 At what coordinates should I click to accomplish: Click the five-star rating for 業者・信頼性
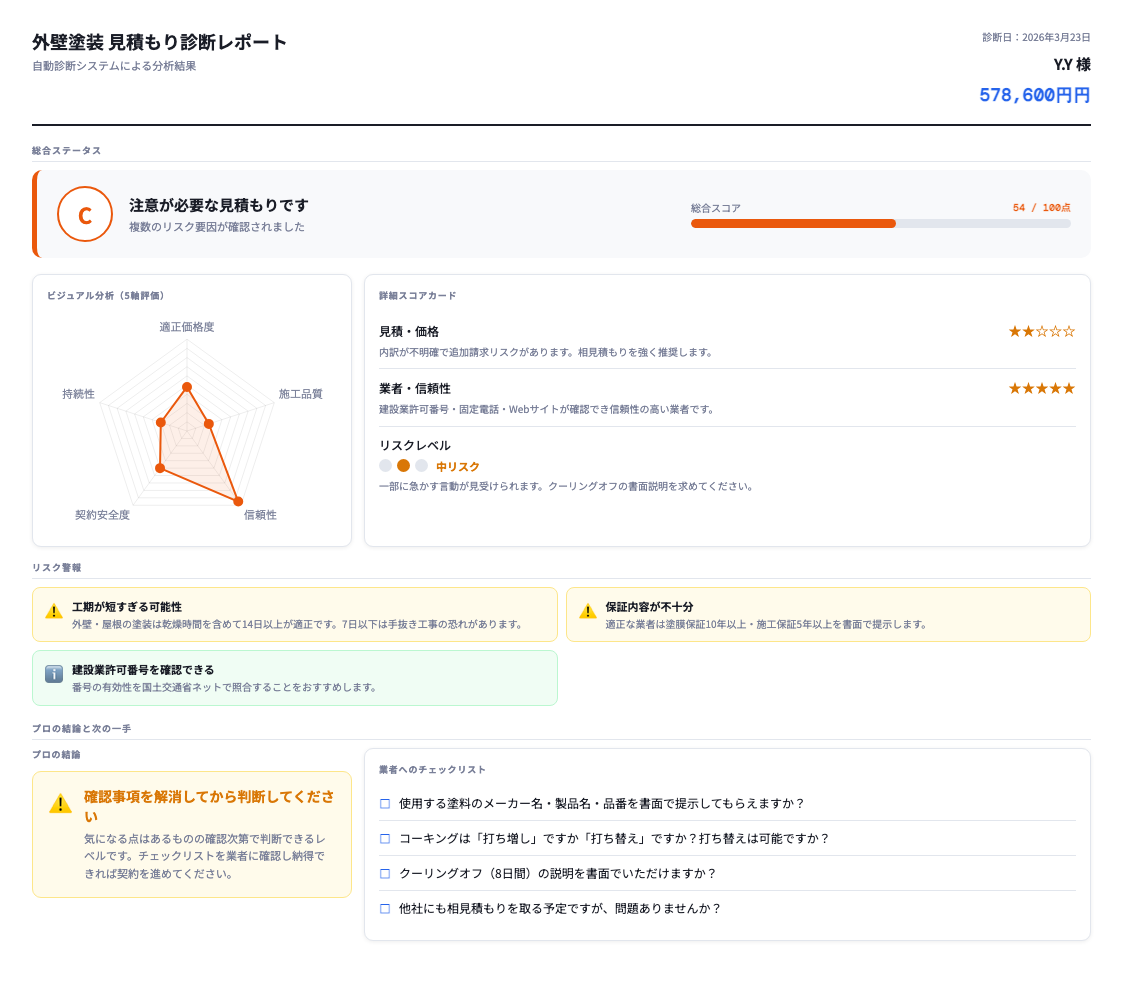pos(1041,387)
